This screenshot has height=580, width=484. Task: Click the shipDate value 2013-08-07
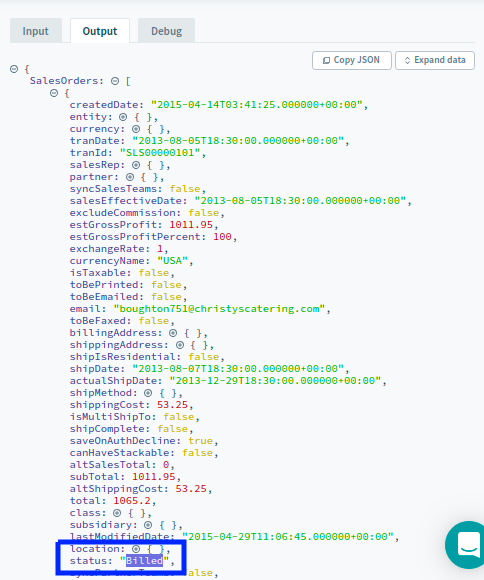click(238, 369)
